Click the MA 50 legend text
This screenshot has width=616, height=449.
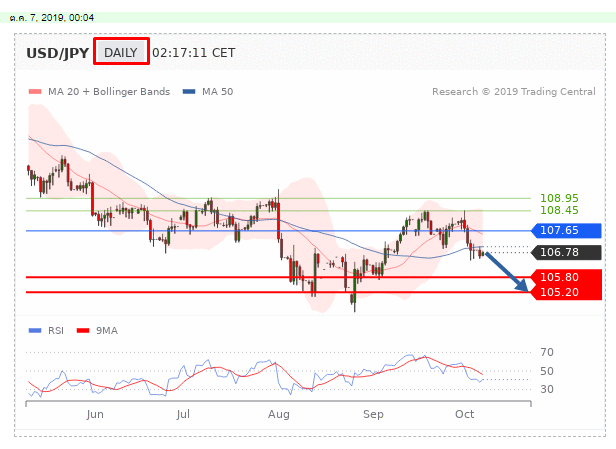point(218,92)
